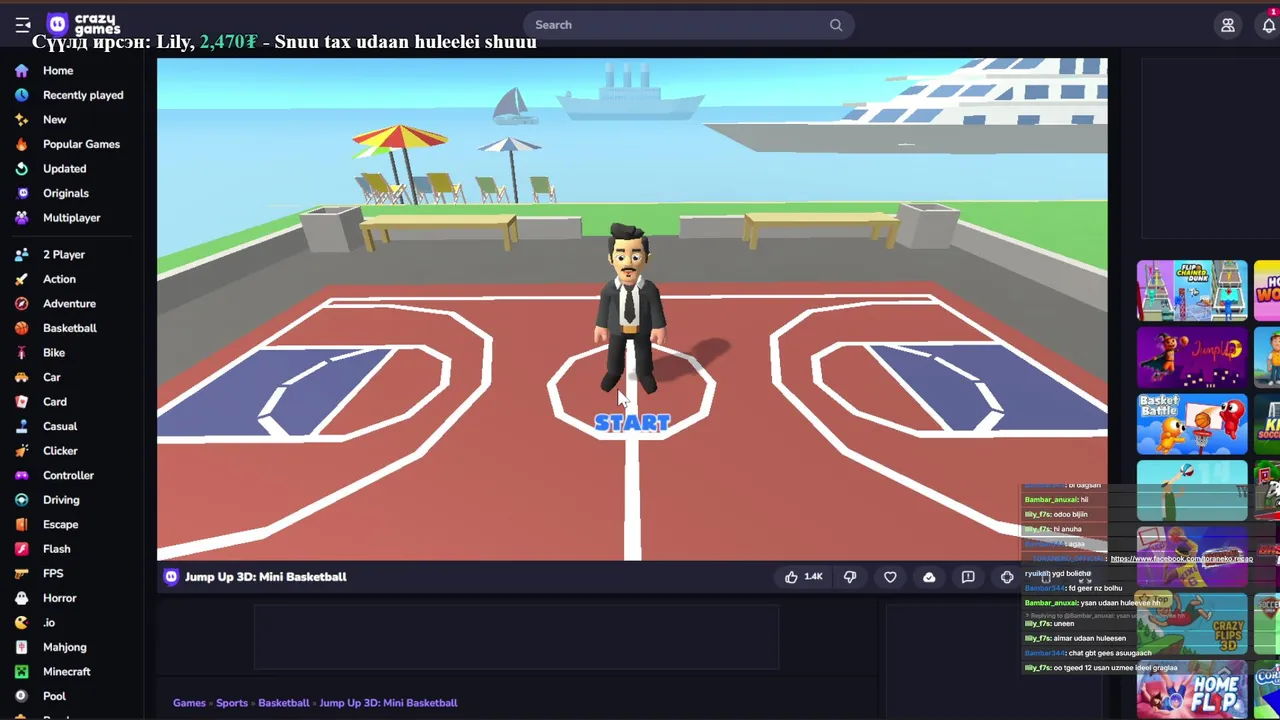Click the Driving category icon
This screenshot has width=1280, height=720.
coord(22,500)
